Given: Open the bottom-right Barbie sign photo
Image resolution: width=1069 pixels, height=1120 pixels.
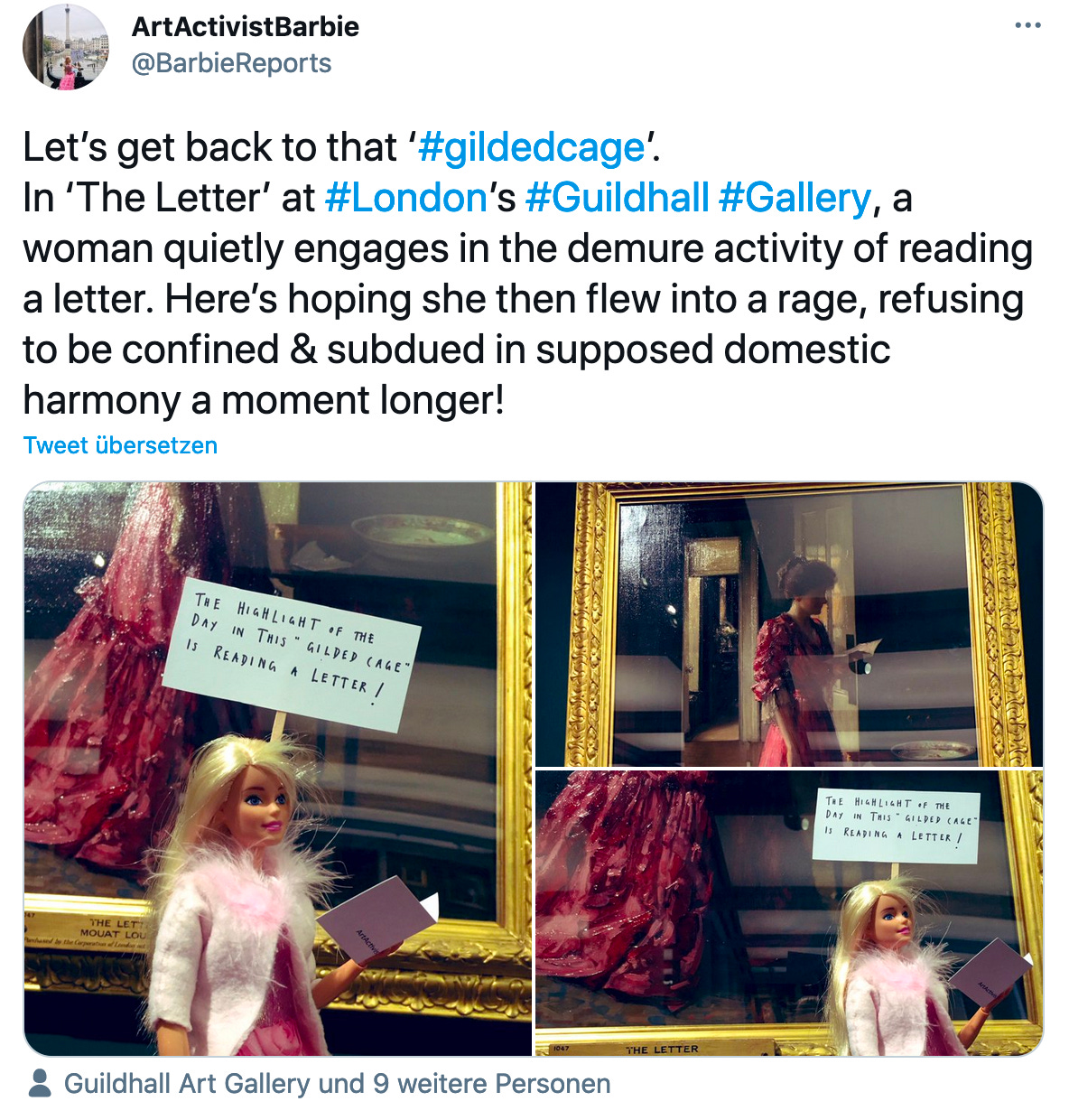Looking at the screenshot, I should 789,913.
